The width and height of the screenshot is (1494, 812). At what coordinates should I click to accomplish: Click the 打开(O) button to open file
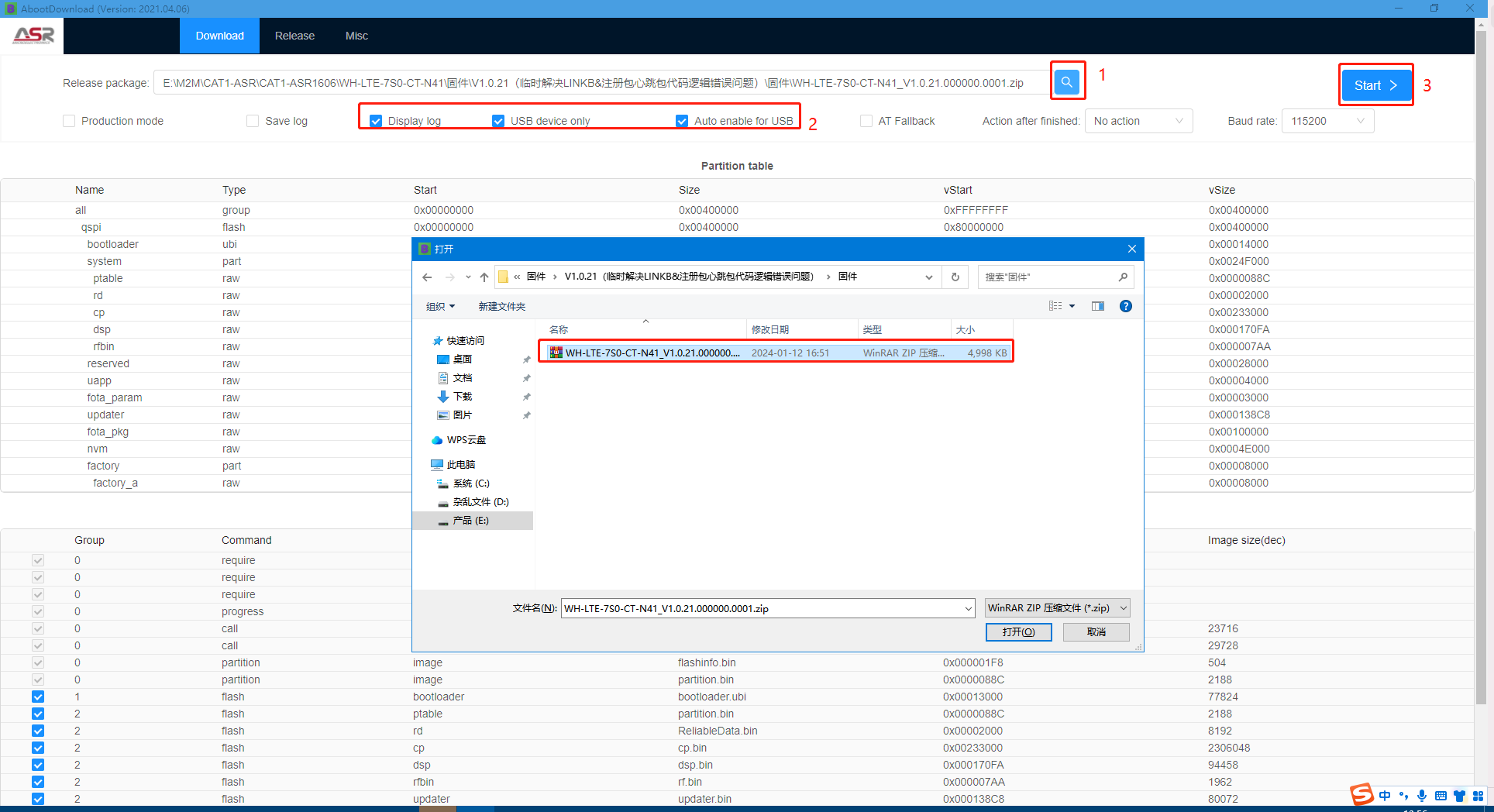[x=1018, y=632]
